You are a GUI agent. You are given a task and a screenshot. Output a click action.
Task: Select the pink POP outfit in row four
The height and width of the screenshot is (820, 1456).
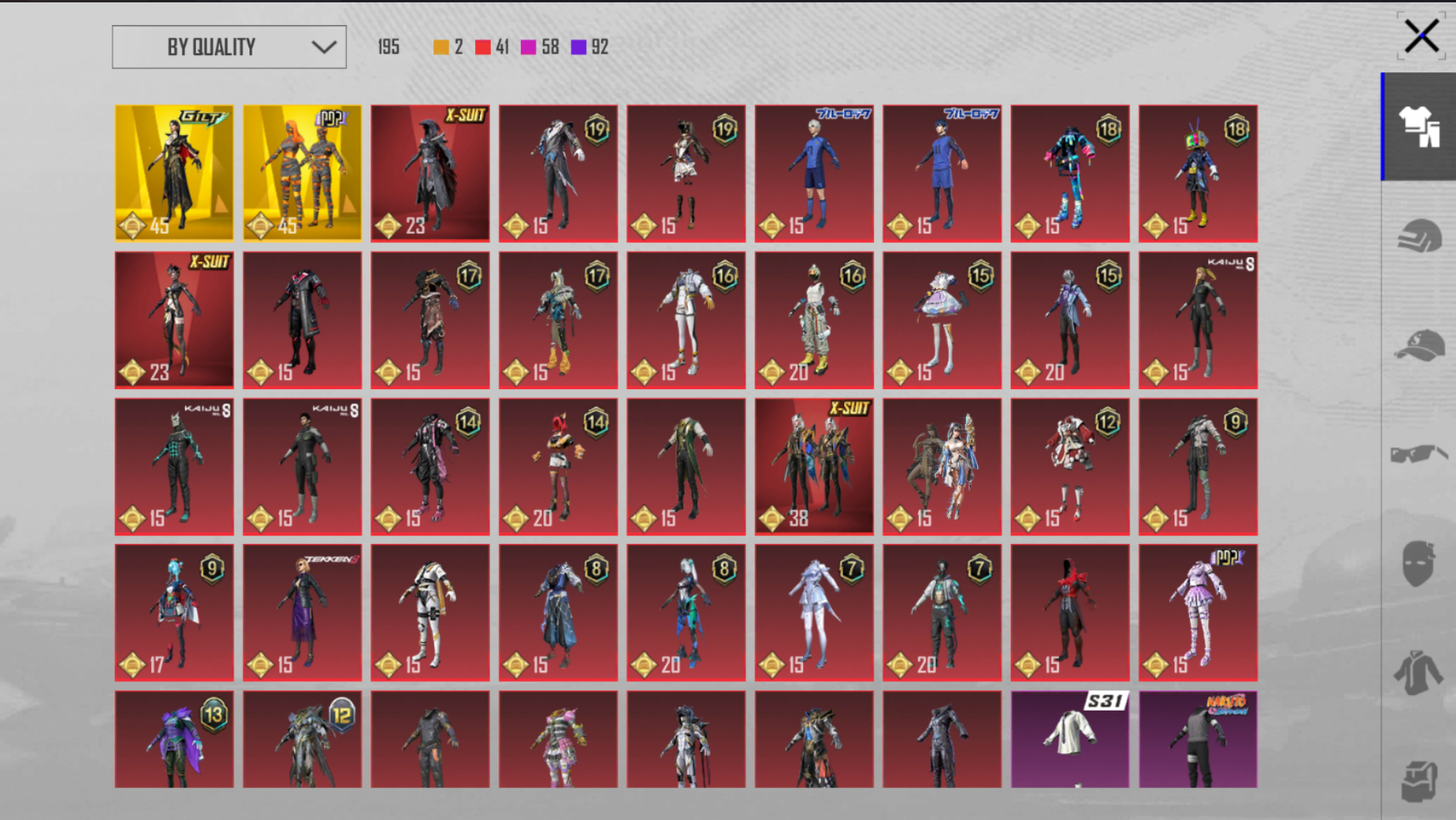[1198, 612]
